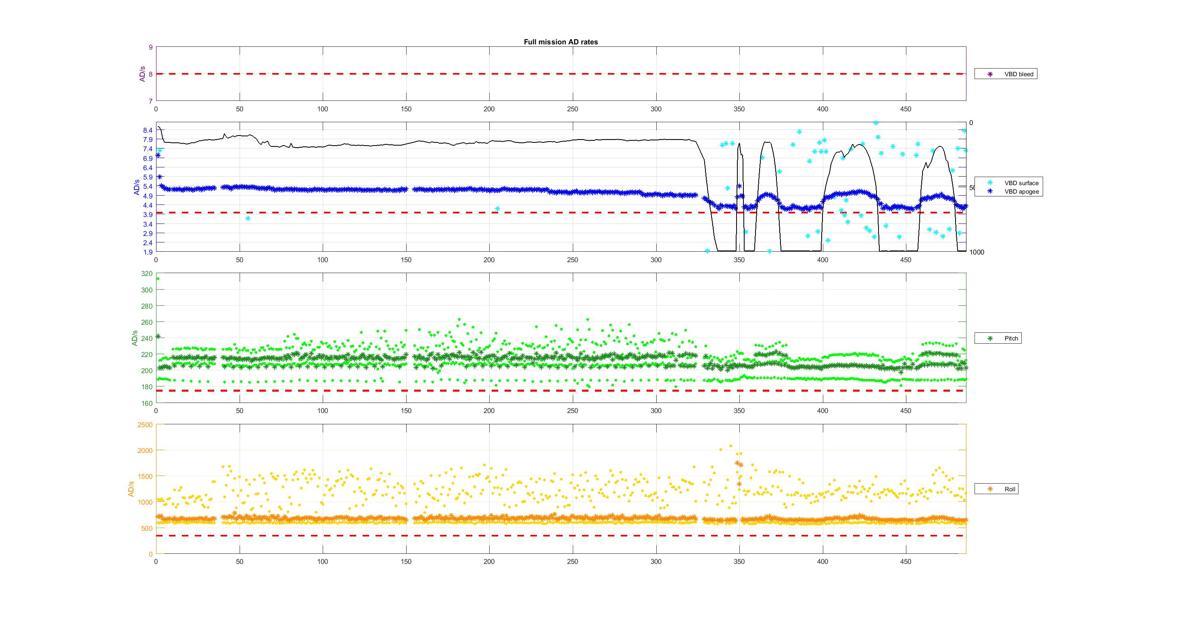Select red dashed threshold line in top plot
The image size is (1200, 622).
coord(560,74)
